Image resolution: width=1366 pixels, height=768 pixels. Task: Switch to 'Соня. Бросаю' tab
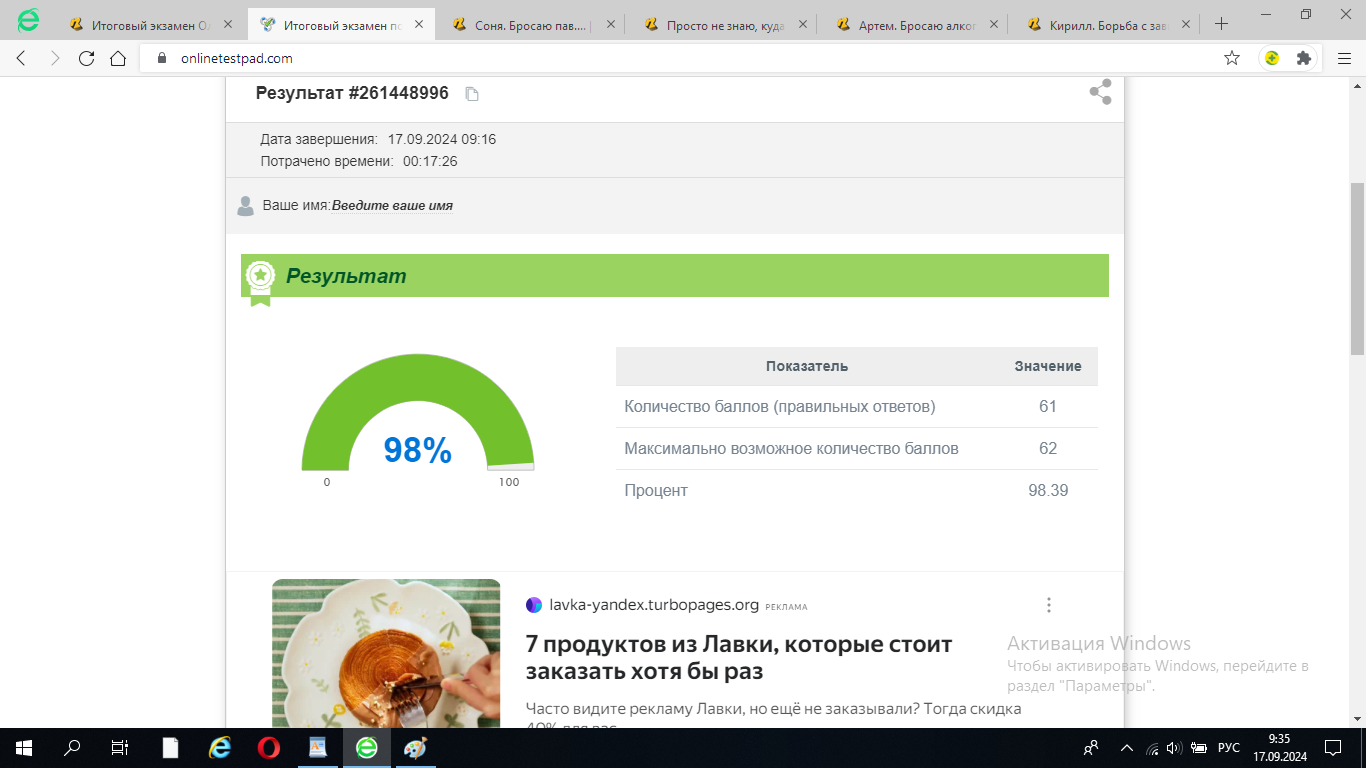tap(528, 24)
